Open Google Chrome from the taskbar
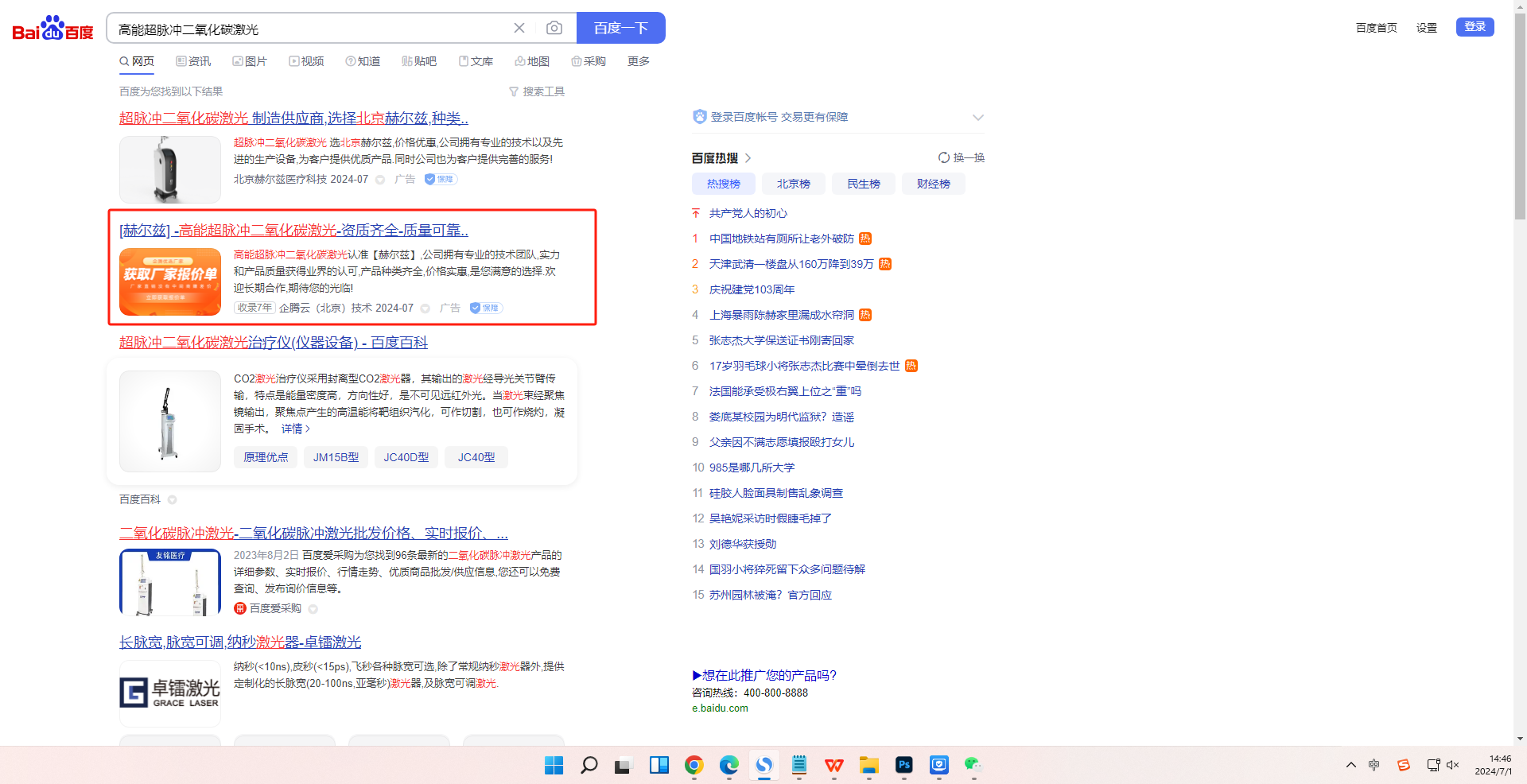Image resolution: width=1527 pixels, height=784 pixels. coord(694,765)
